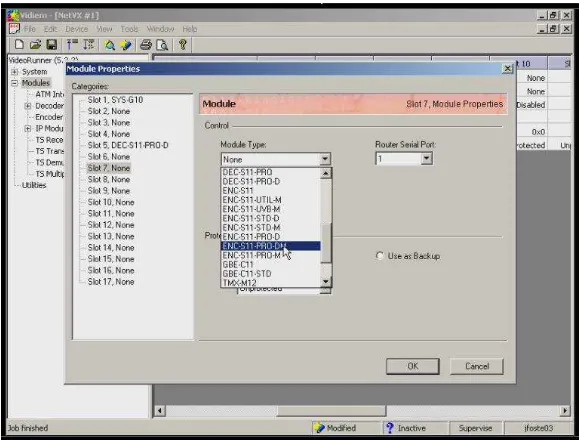582x440 pixels.
Task: Open the Device menu
Action: tap(76, 29)
